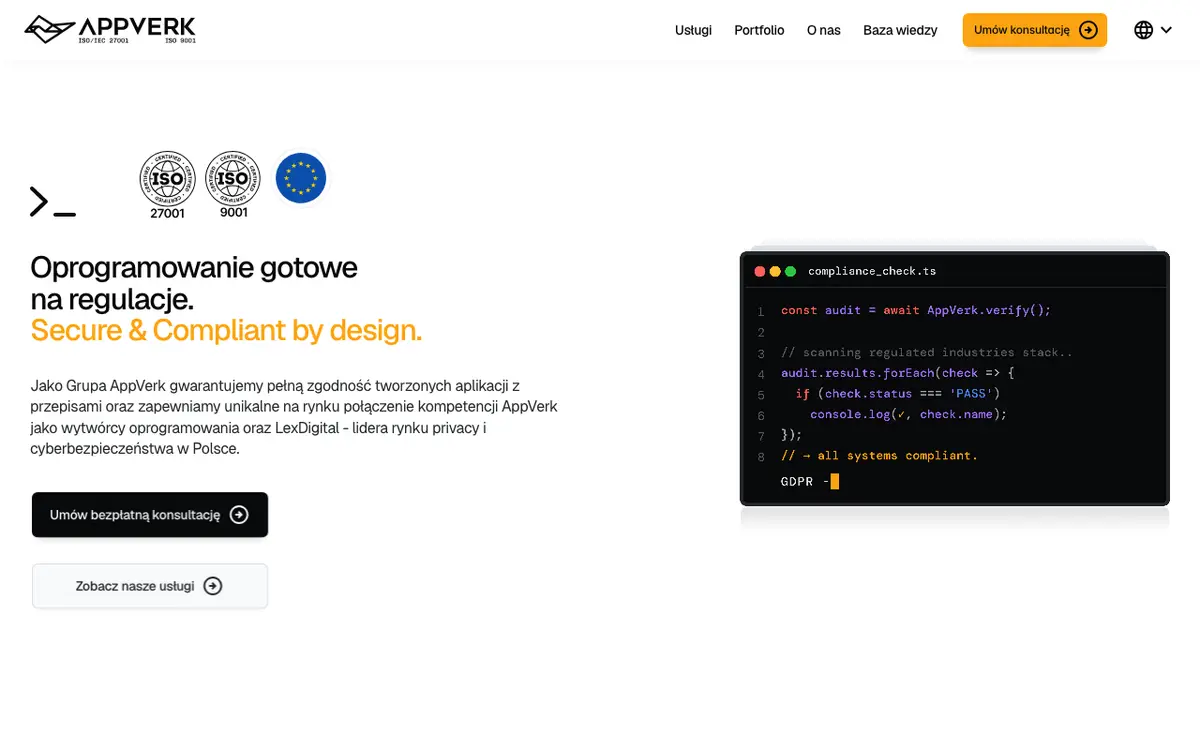Click the ISO 9001 certification badge

point(233,185)
